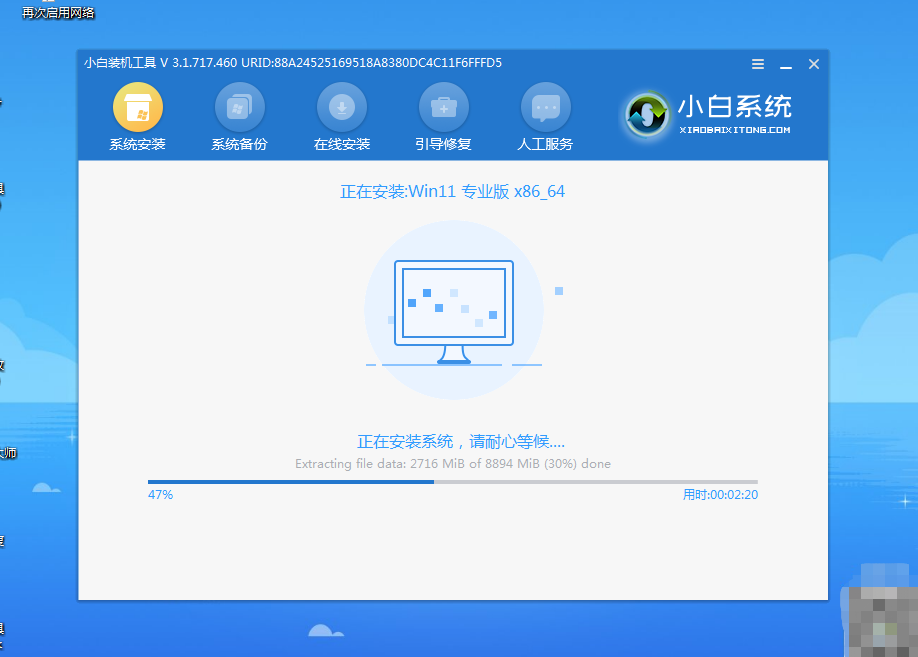Click the Extracting file data status line
Screen dimensions: 918x657
[452, 464]
